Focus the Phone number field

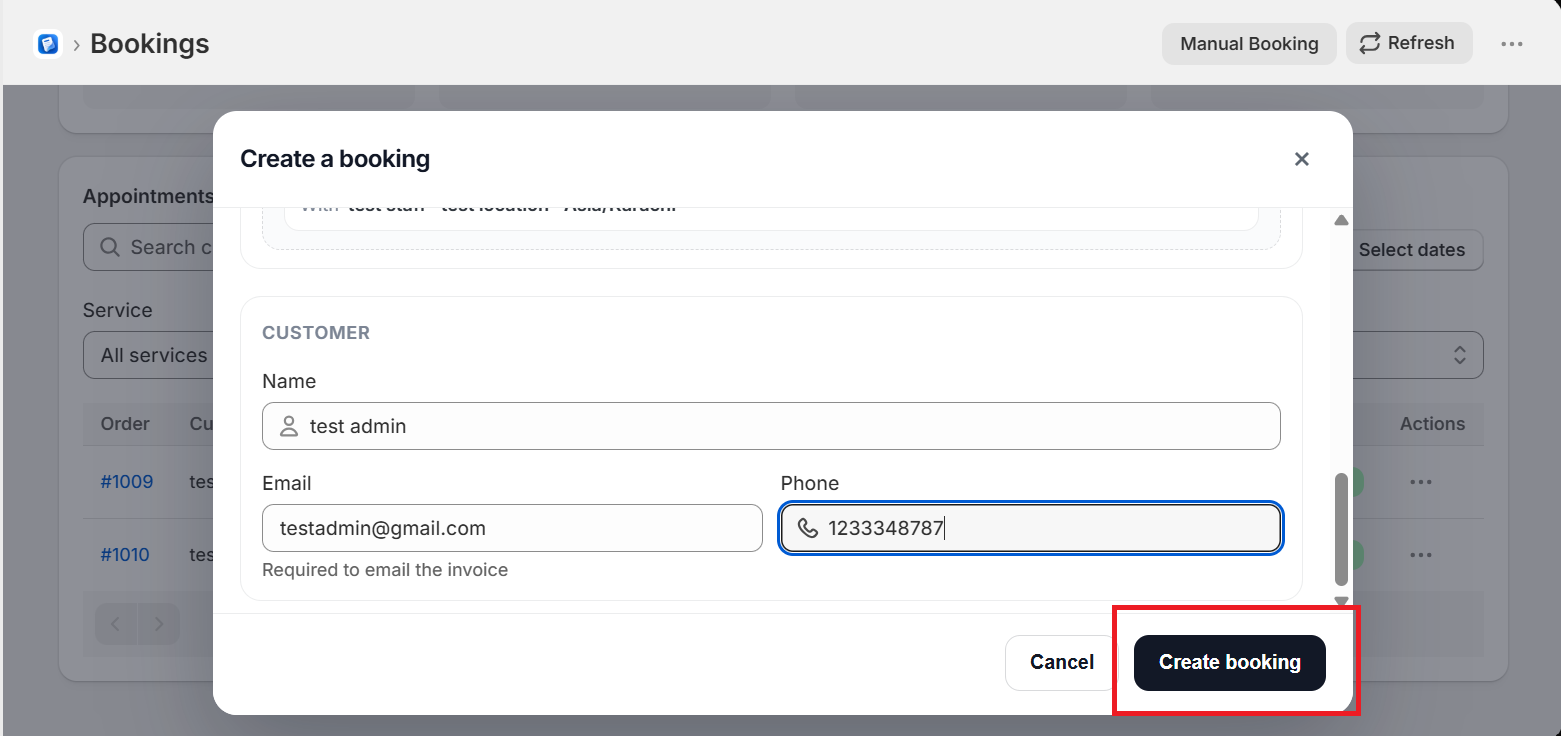(1031, 528)
